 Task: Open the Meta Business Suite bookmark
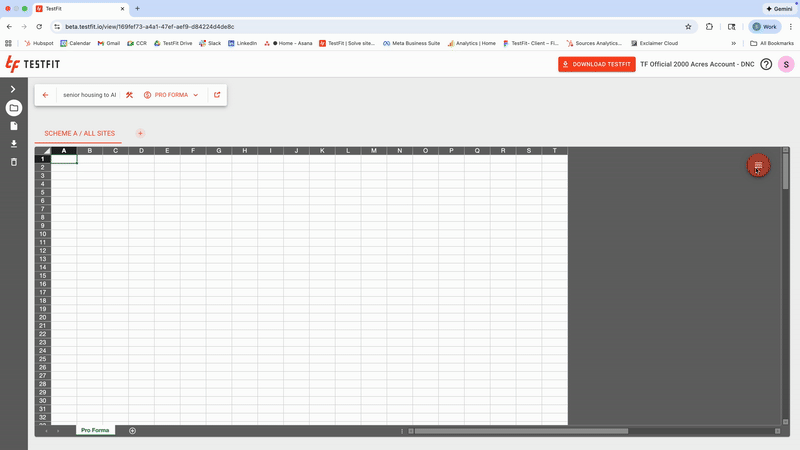click(411, 43)
